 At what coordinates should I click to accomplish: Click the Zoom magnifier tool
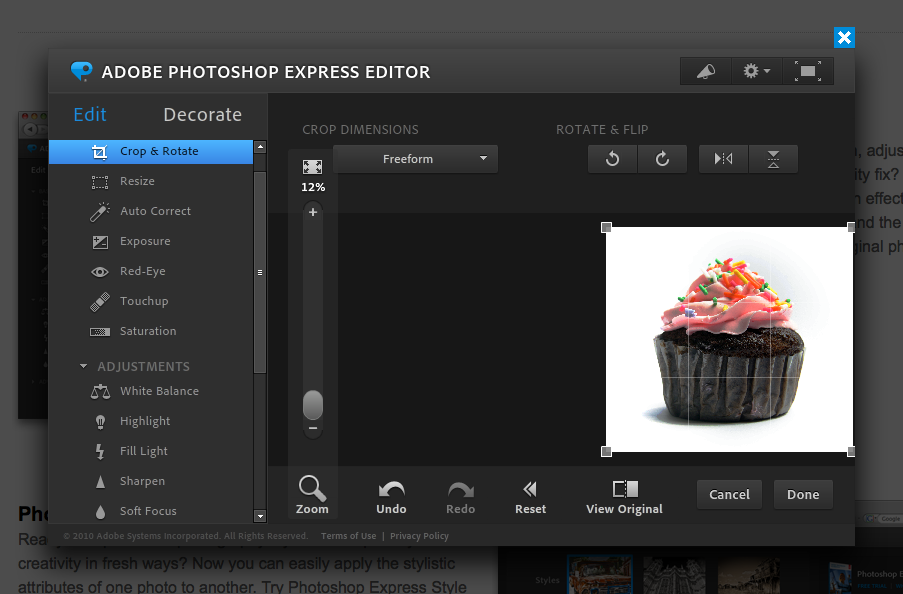click(312, 494)
